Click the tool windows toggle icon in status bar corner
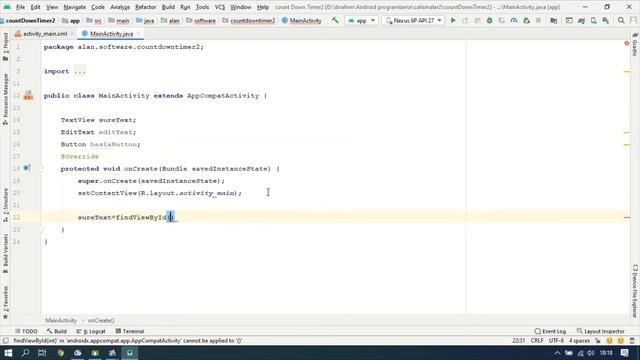The height and width of the screenshot is (360, 640). point(5,341)
